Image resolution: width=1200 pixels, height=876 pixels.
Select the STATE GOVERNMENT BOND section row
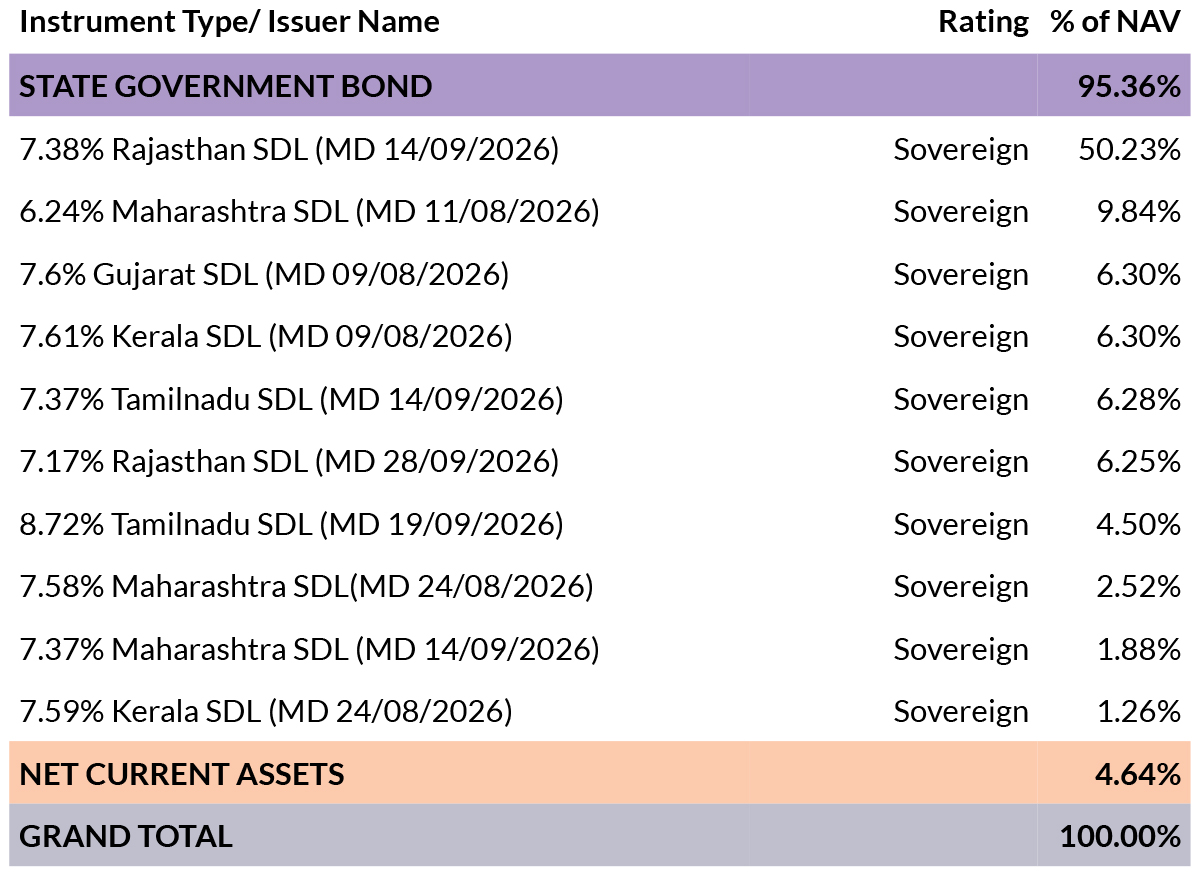click(x=226, y=86)
